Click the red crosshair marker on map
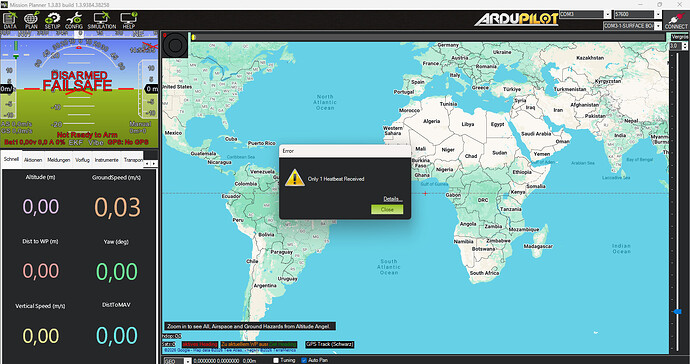The image size is (690, 364). 425,193
